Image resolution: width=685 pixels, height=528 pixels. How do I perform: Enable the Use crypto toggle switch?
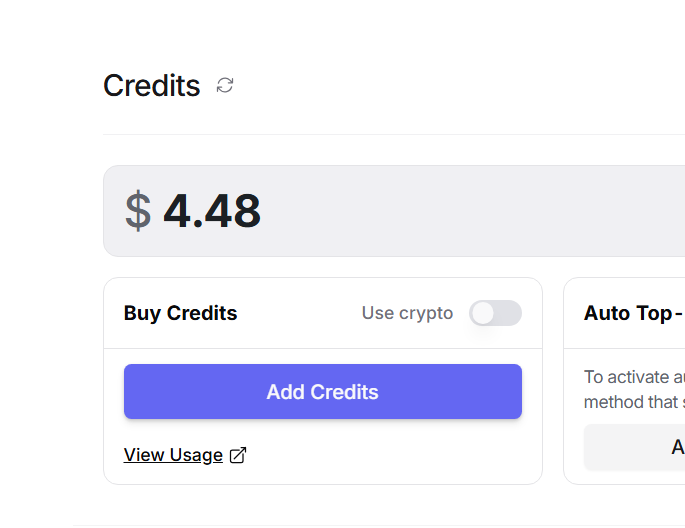click(495, 313)
